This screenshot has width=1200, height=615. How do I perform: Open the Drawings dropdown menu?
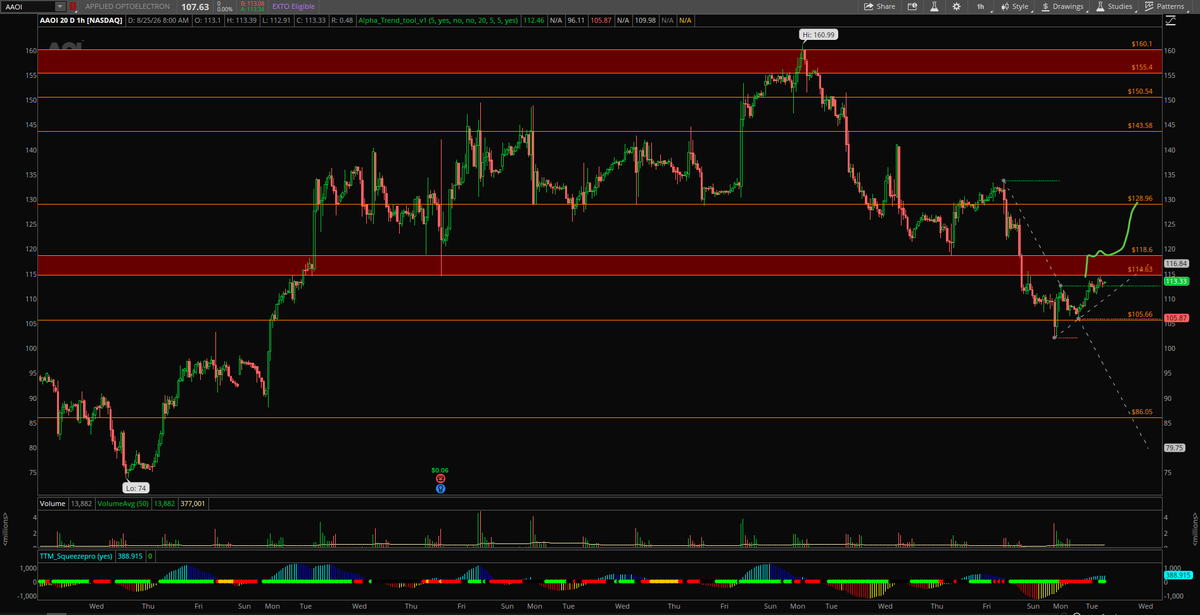point(1063,6)
